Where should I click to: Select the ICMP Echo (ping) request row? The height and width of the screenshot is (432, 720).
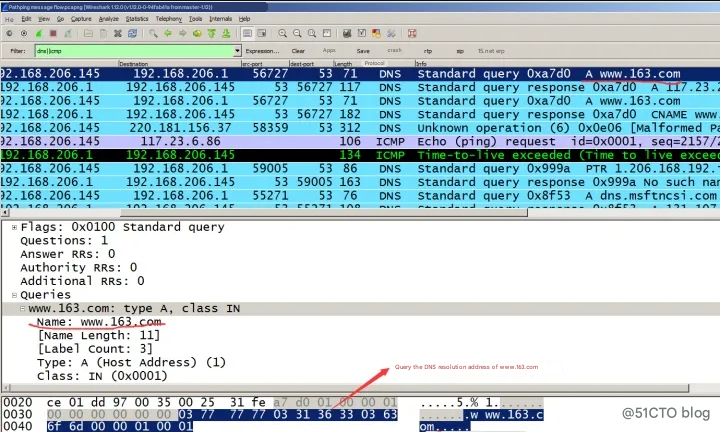[x=360, y=141]
